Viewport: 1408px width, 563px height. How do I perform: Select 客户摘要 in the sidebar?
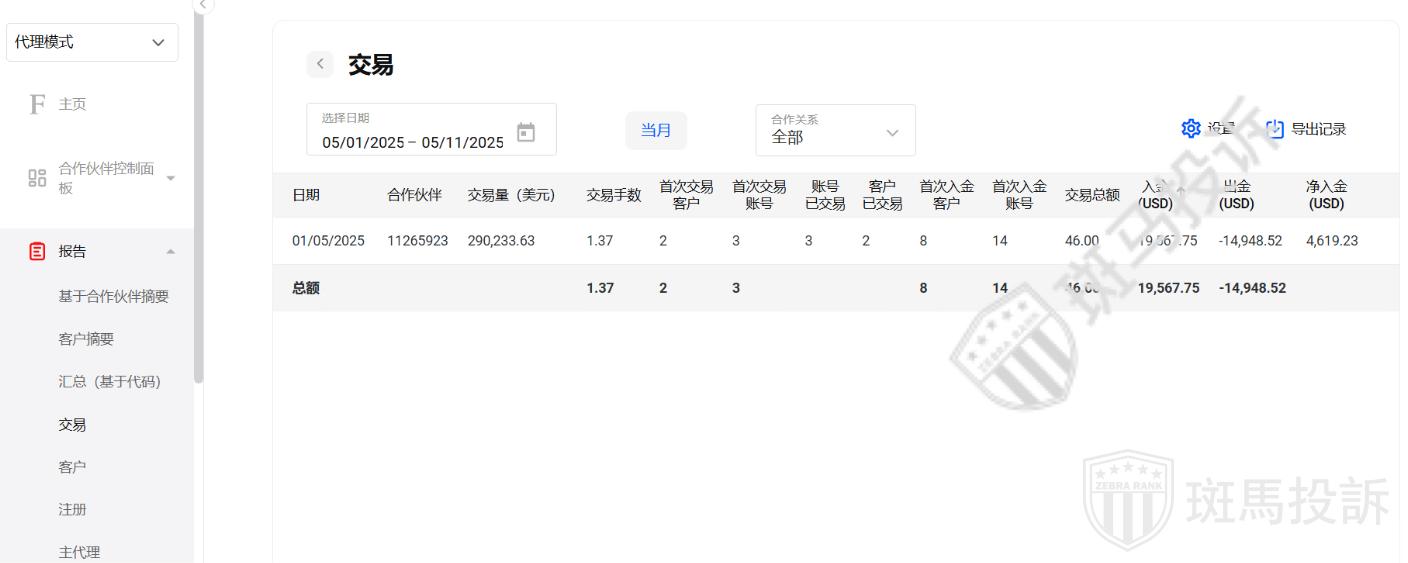[86, 339]
